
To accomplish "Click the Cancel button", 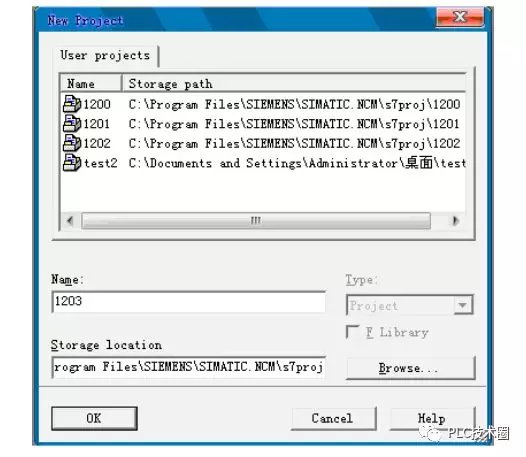I will pyautogui.click(x=333, y=418).
